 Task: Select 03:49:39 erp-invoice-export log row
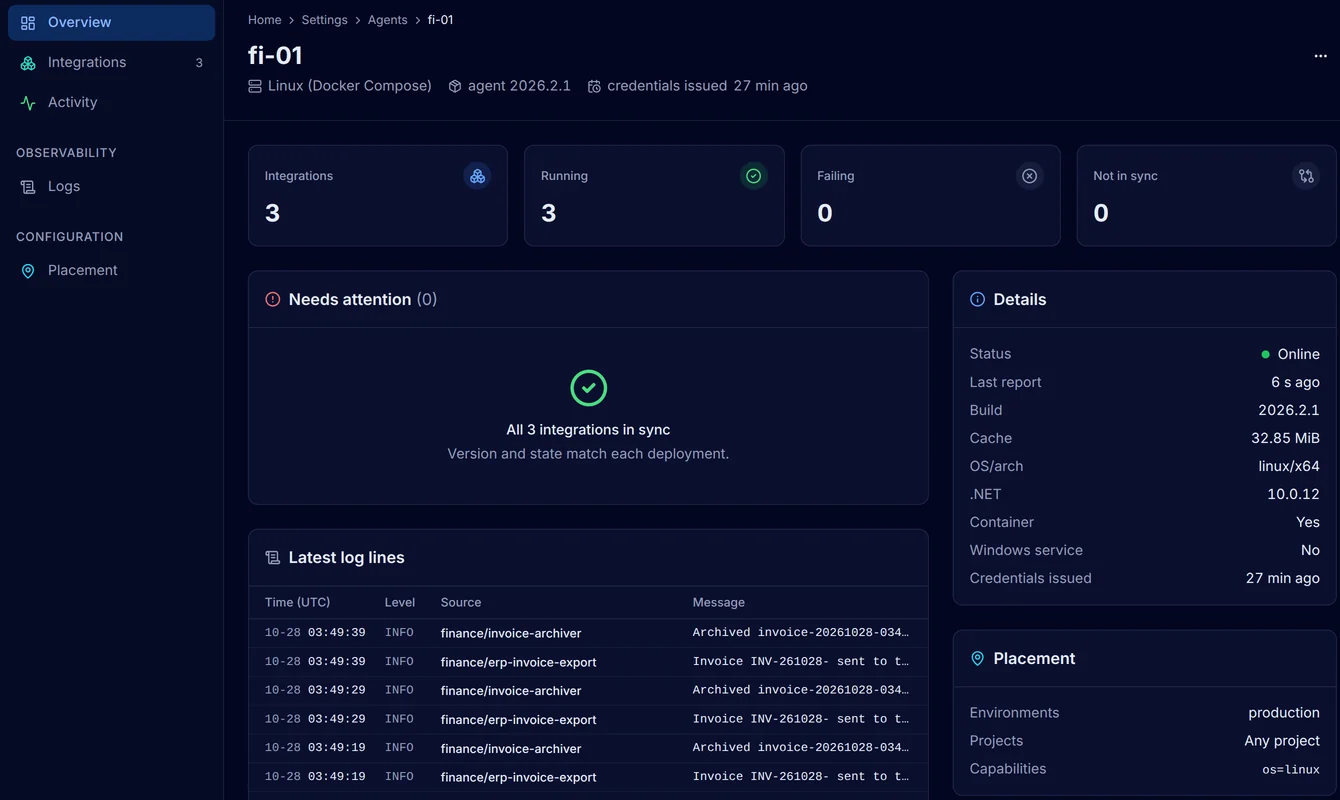(588, 662)
